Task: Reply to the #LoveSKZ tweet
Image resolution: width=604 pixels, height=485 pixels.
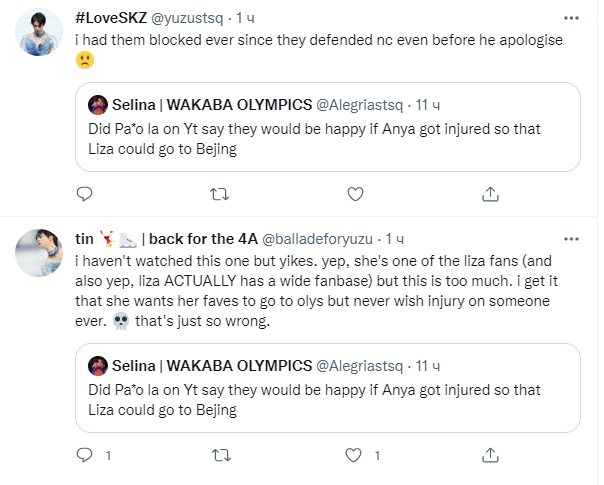Action: pos(86,193)
